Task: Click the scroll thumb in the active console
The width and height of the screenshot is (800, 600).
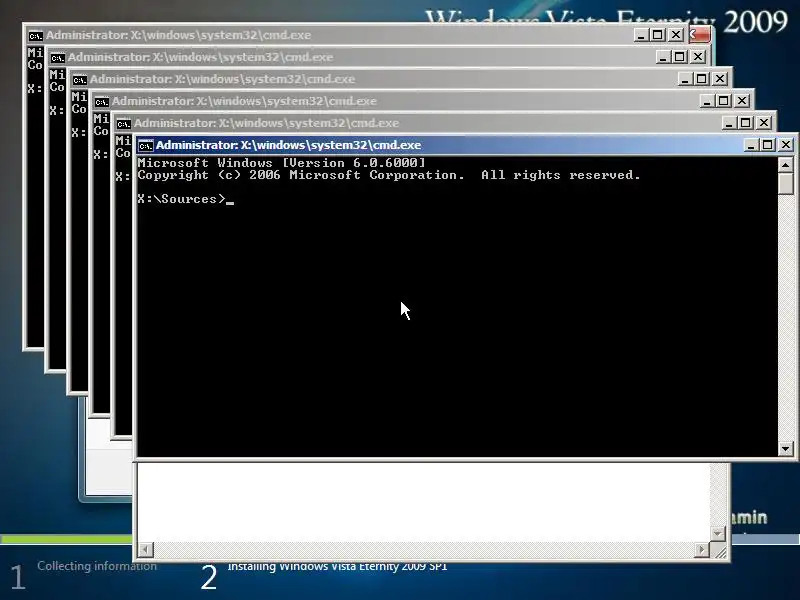Action: (785, 183)
